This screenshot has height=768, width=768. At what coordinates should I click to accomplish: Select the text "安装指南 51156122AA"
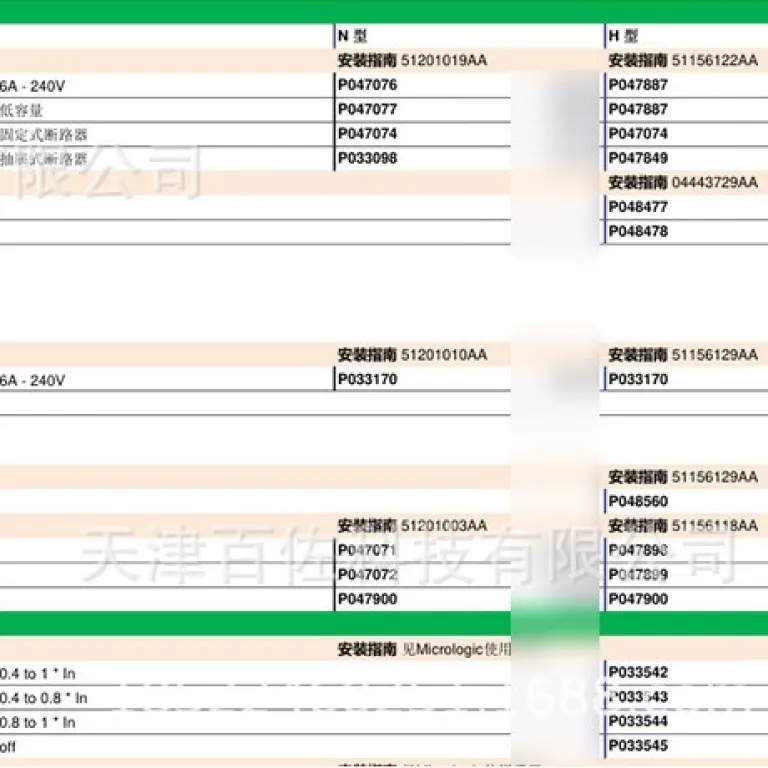(x=683, y=60)
